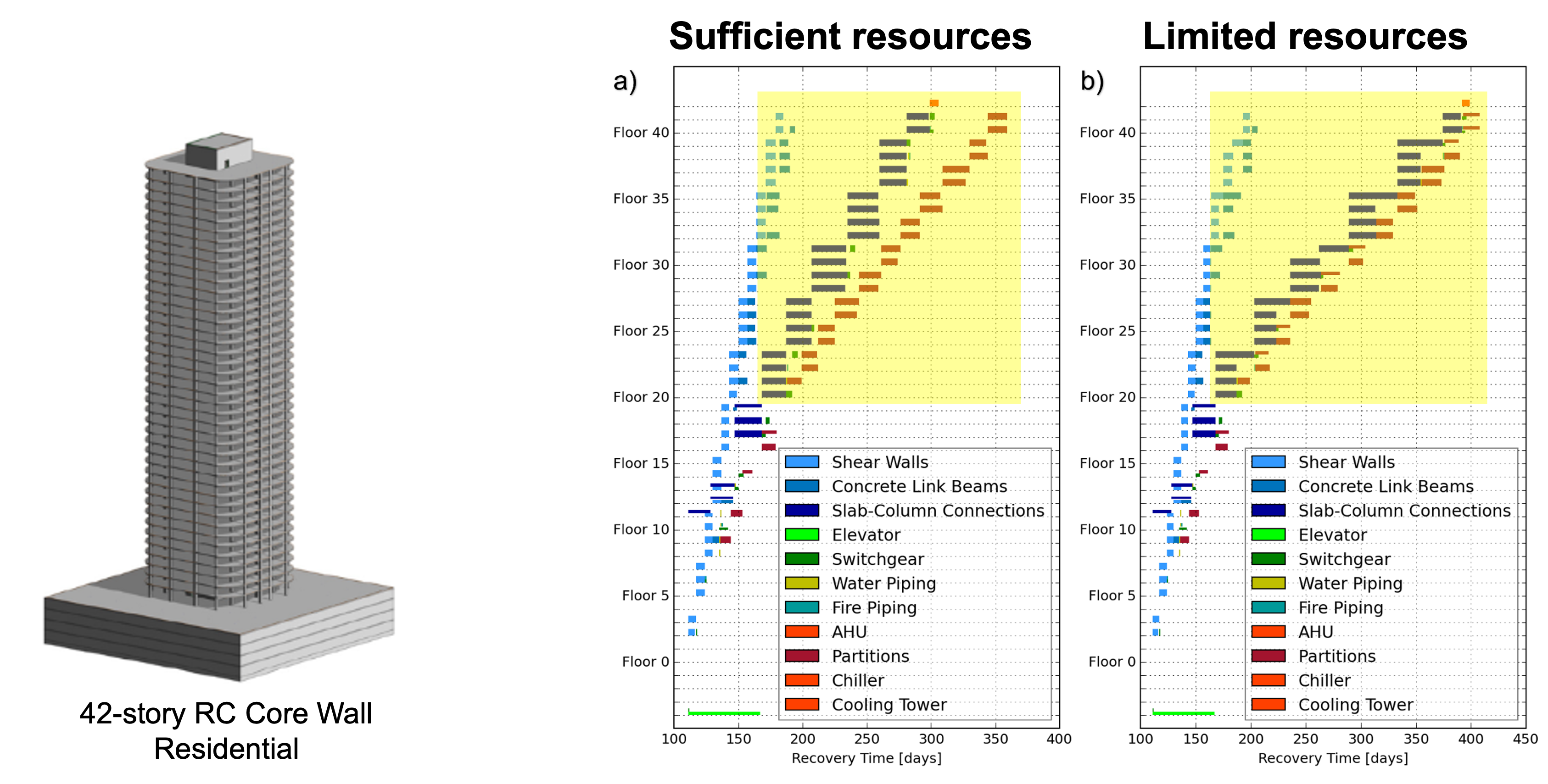
Task: Click the Shear Walls swatch in chart a legend
Action: pos(802,462)
